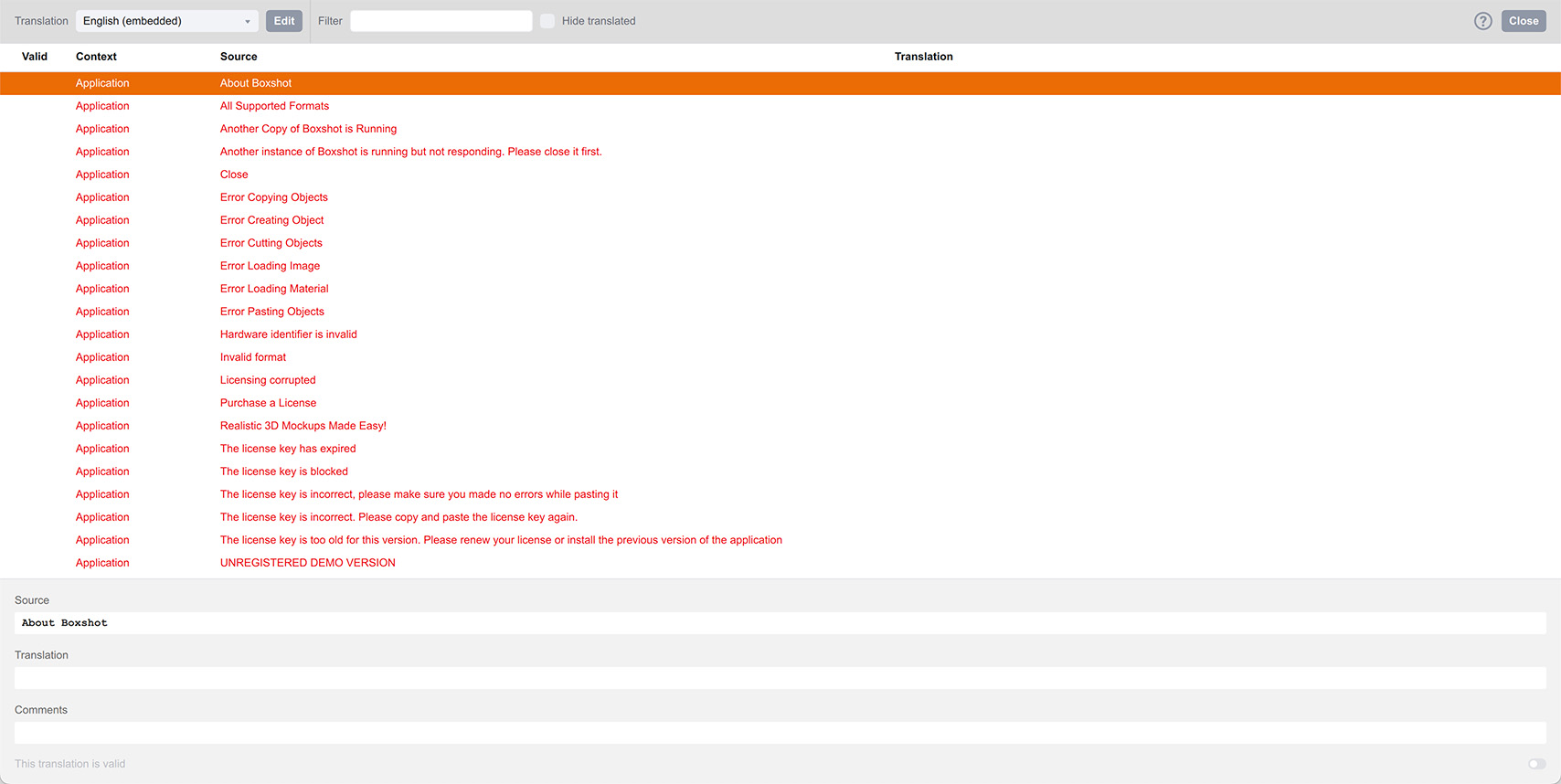Click the help question mark icon

(x=1482, y=21)
